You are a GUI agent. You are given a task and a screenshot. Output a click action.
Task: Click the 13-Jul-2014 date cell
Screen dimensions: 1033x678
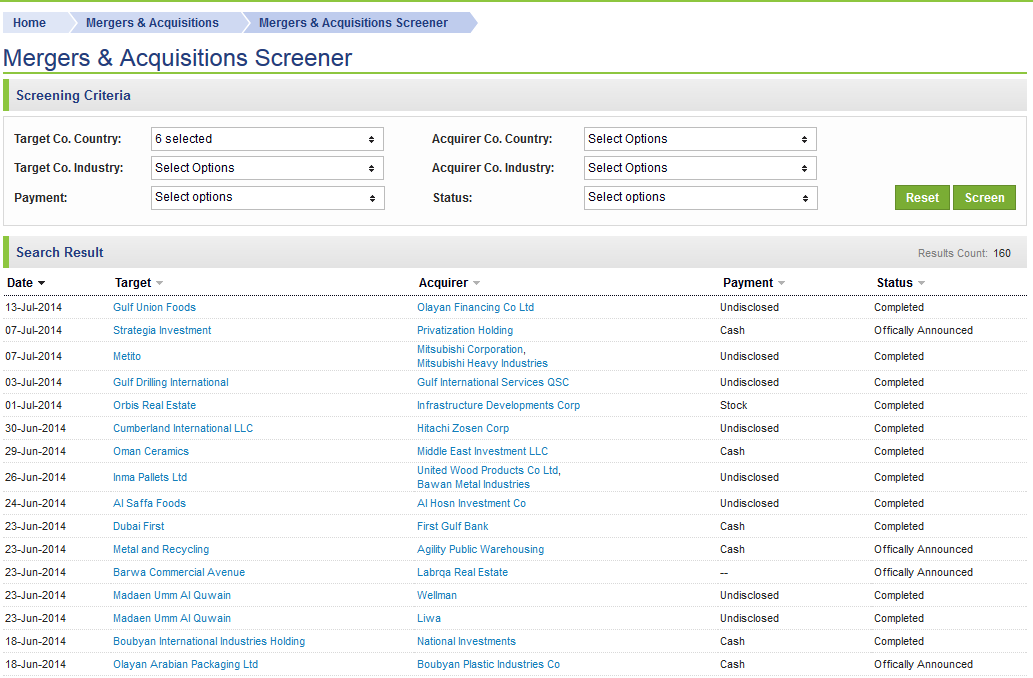tap(33, 307)
